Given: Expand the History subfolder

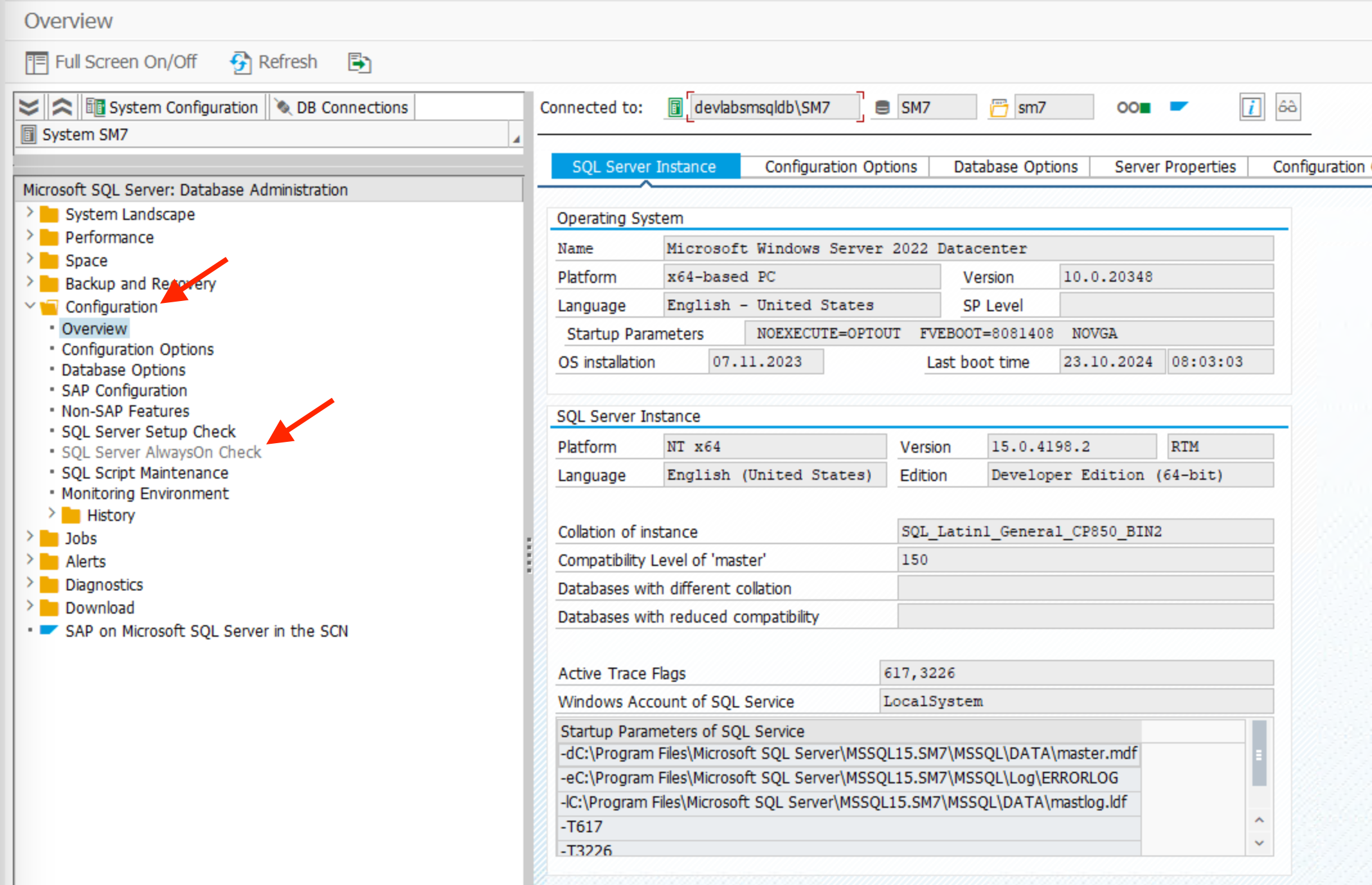Looking at the screenshot, I should [51, 513].
